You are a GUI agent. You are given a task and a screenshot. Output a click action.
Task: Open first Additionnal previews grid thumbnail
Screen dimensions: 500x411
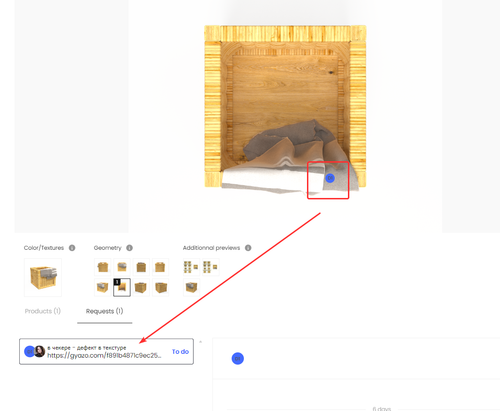(191, 267)
